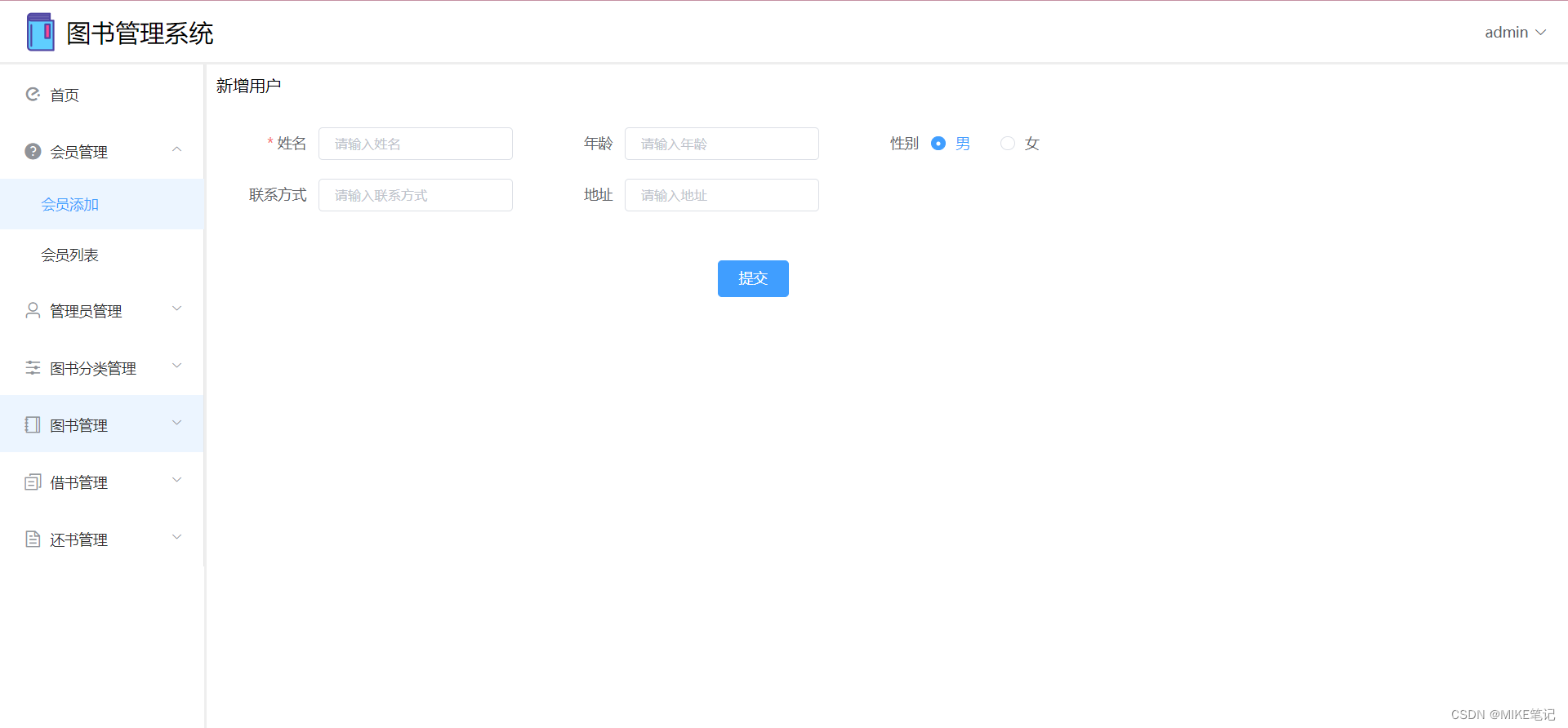Click the 图书分类管理 menu label

pos(93,368)
